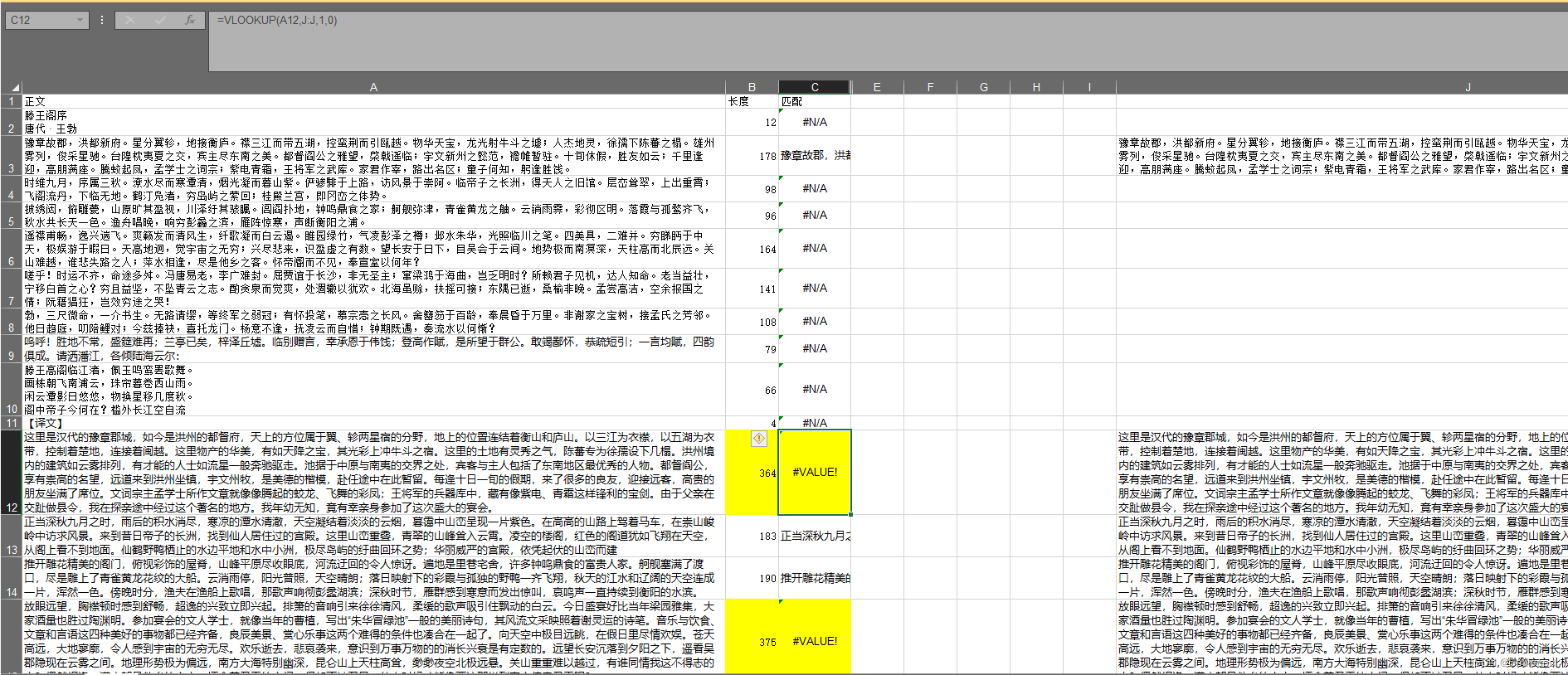Select row 7 header
The width and height of the screenshot is (1568, 675).
coord(11,288)
